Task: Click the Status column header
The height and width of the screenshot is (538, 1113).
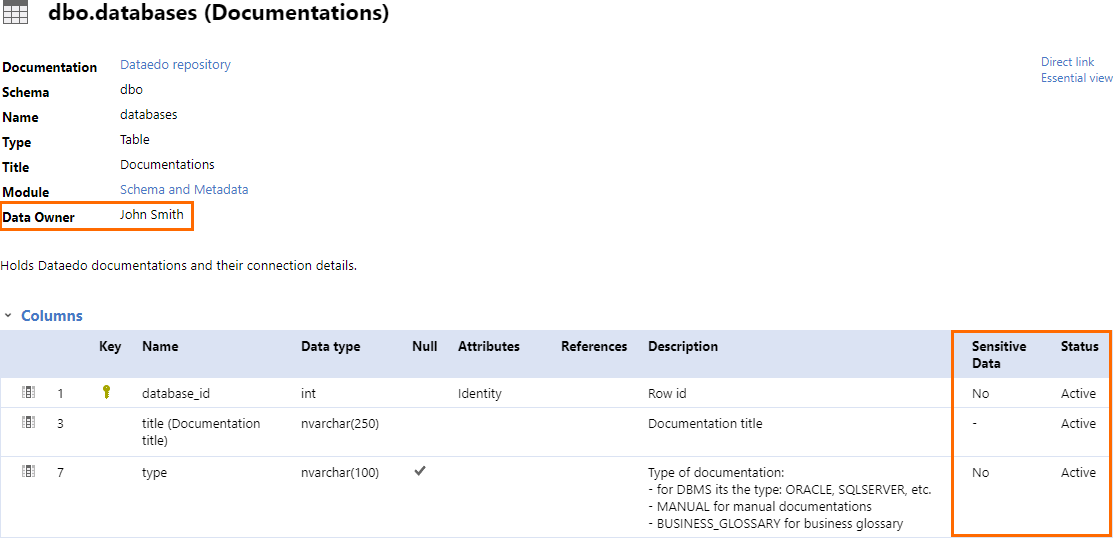Action: [x=1079, y=347]
